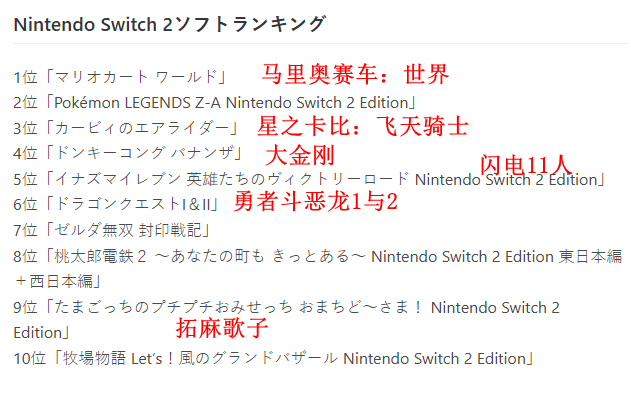Click red annotation 勇者斗恶龙1与2
This screenshot has width=631, height=393.
point(316,201)
